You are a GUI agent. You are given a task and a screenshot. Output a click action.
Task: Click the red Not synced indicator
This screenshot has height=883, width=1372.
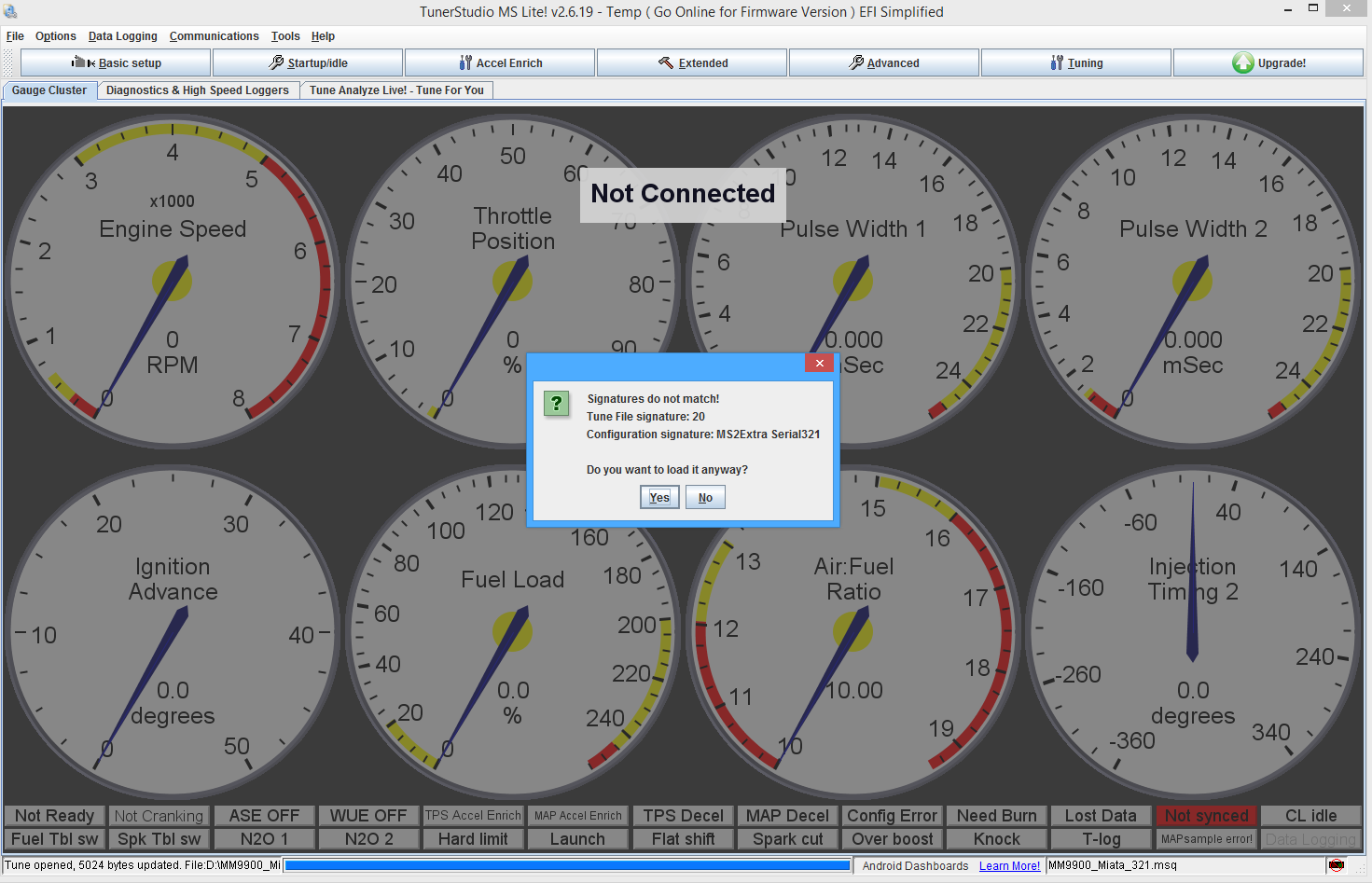(x=1206, y=816)
